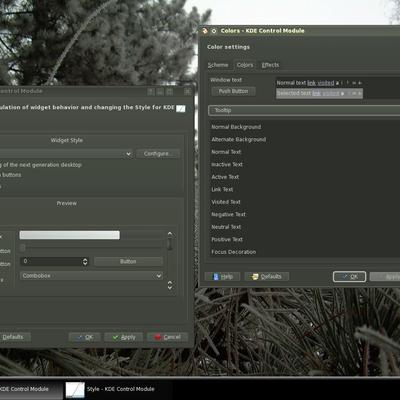Confirm Colors dialog with OK
This screenshot has width=400, height=400.
349,277
